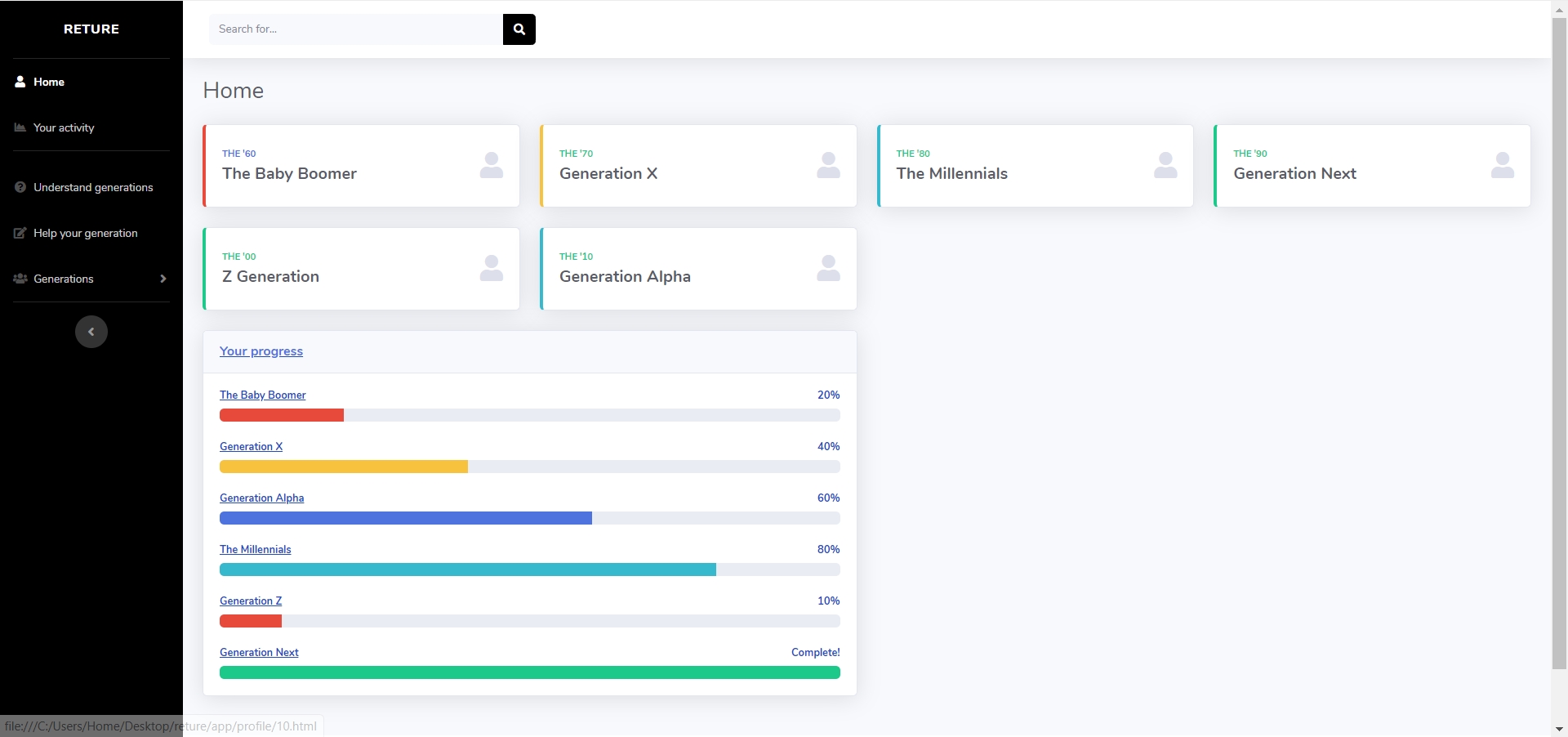This screenshot has width=1568, height=737.
Task: Open the Your progress link
Action: click(x=261, y=351)
